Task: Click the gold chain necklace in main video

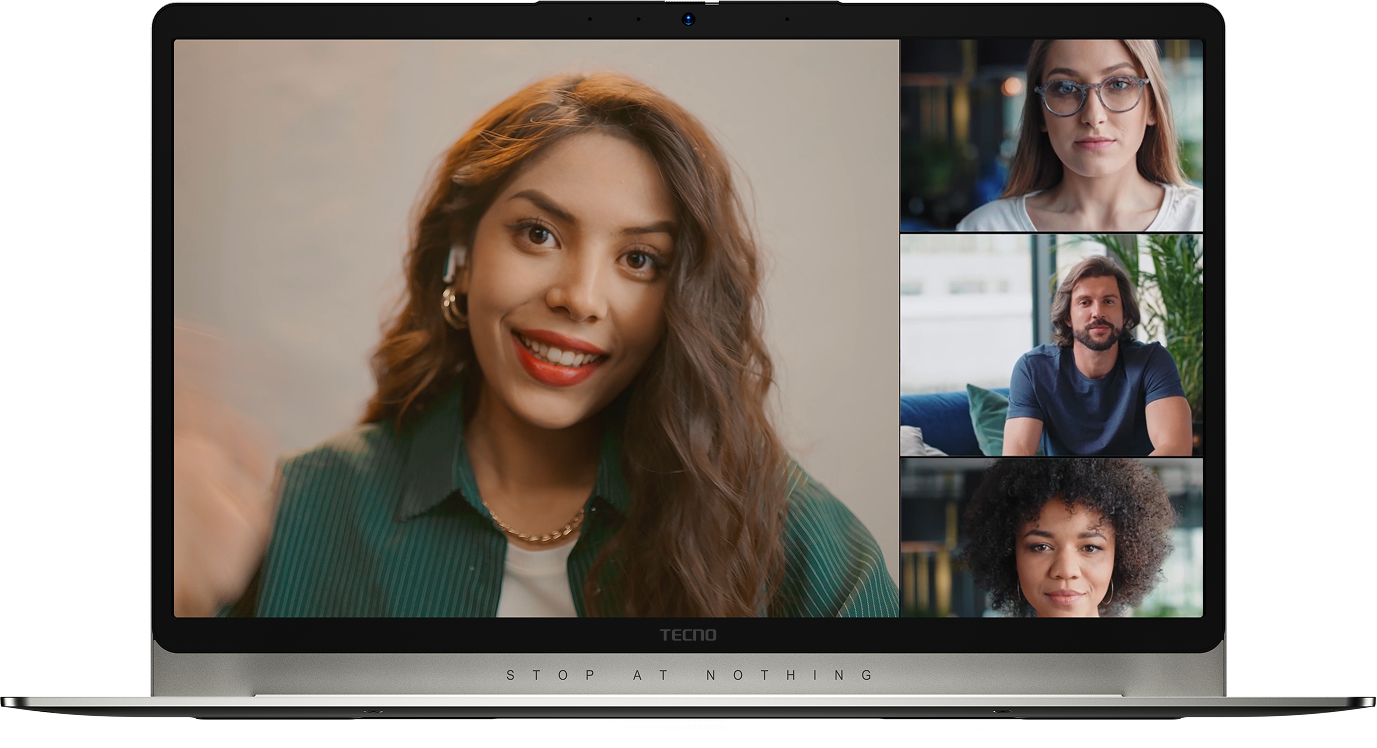Action: click(x=533, y=530)
